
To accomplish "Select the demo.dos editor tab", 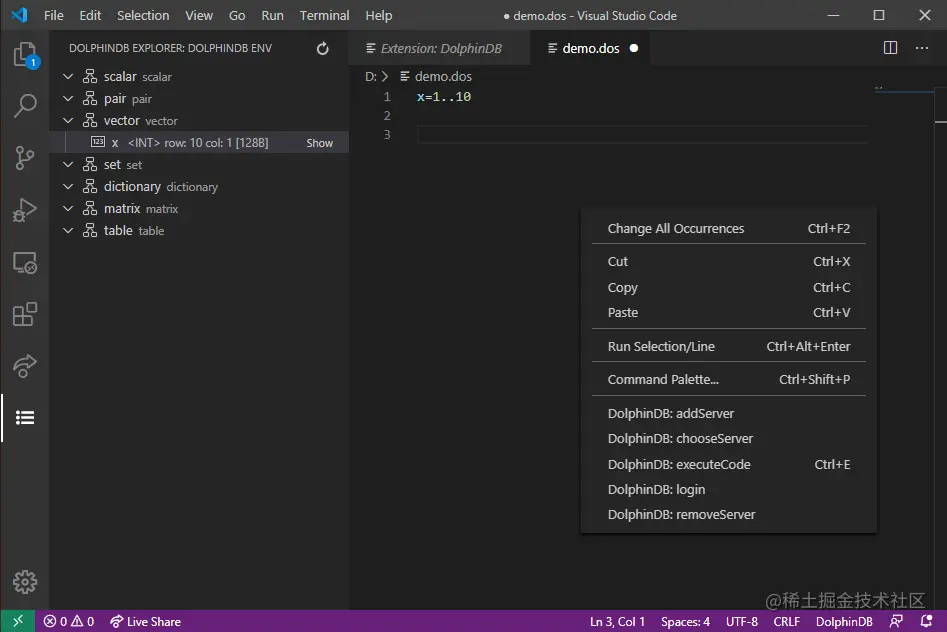I will (x=591, y=48).
